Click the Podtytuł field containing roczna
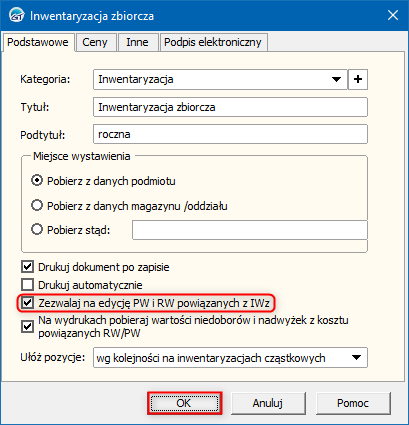This screenshot has height=425, width=409. pos(230,134)
